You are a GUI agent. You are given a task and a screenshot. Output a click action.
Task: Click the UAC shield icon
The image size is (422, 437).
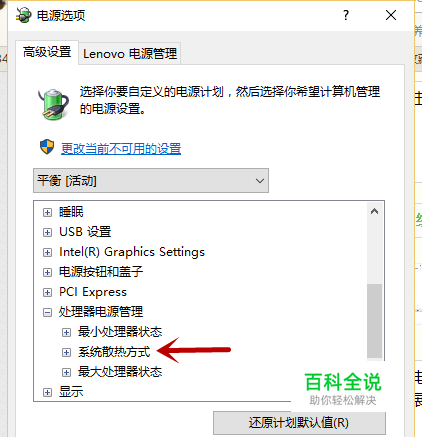47,147
